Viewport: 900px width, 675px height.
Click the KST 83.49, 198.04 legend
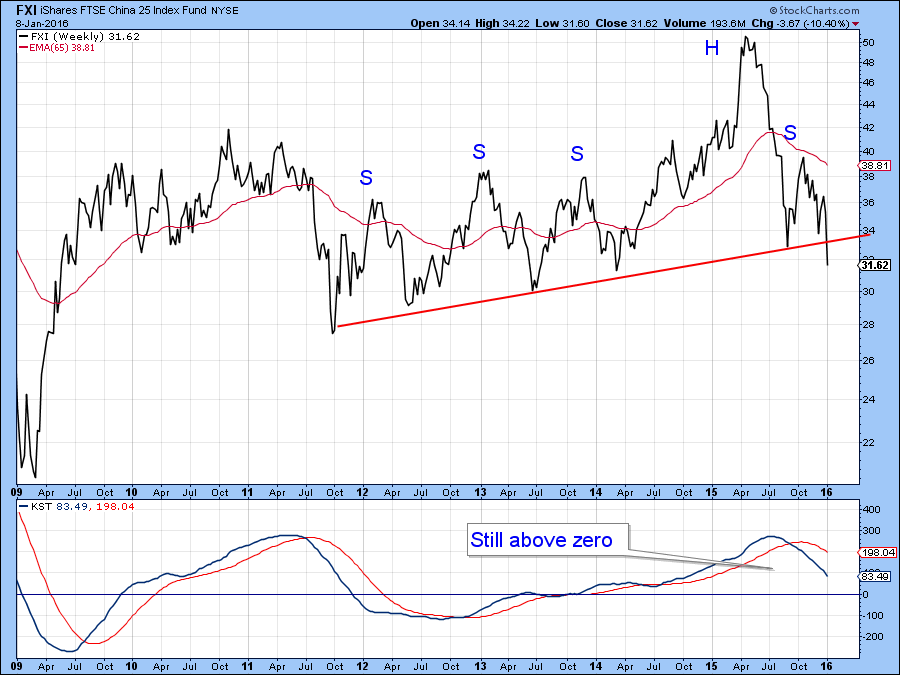point(76,506)
